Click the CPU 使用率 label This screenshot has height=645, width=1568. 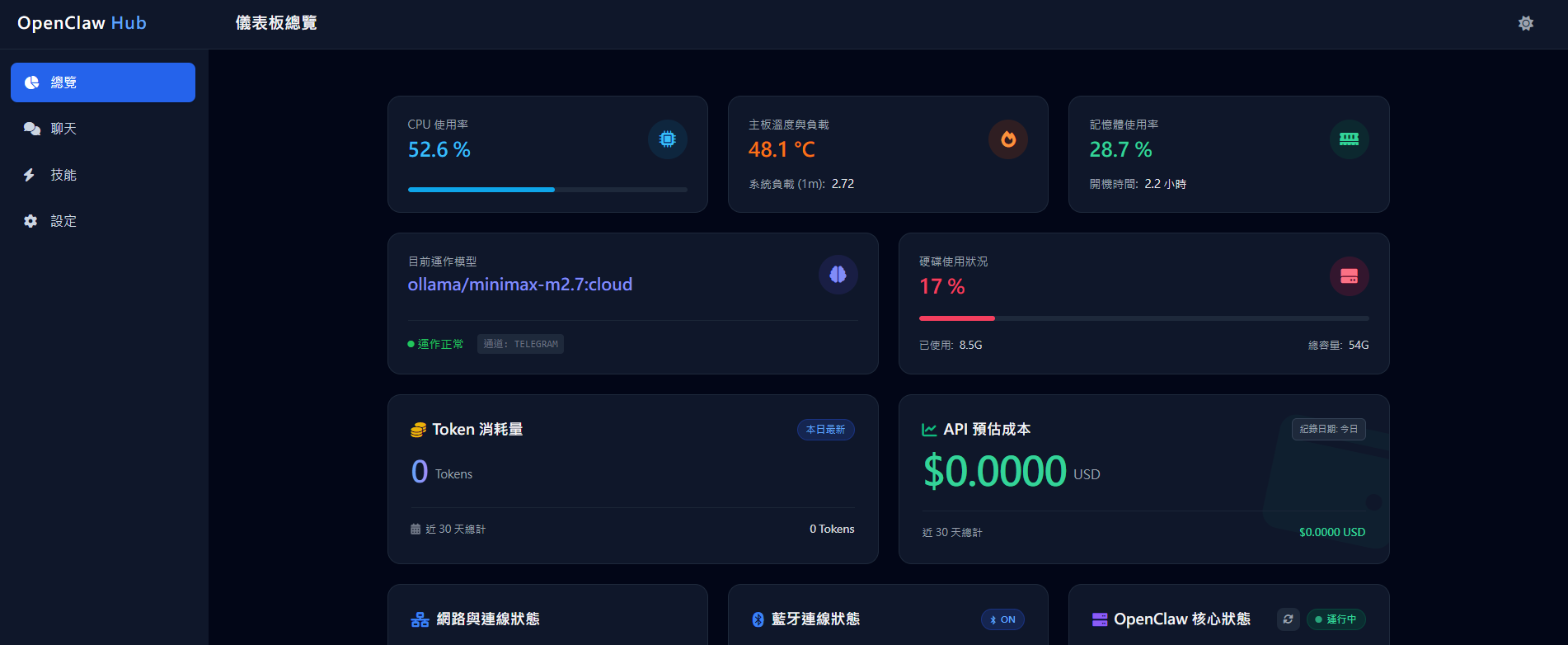[x=438, y=125]
